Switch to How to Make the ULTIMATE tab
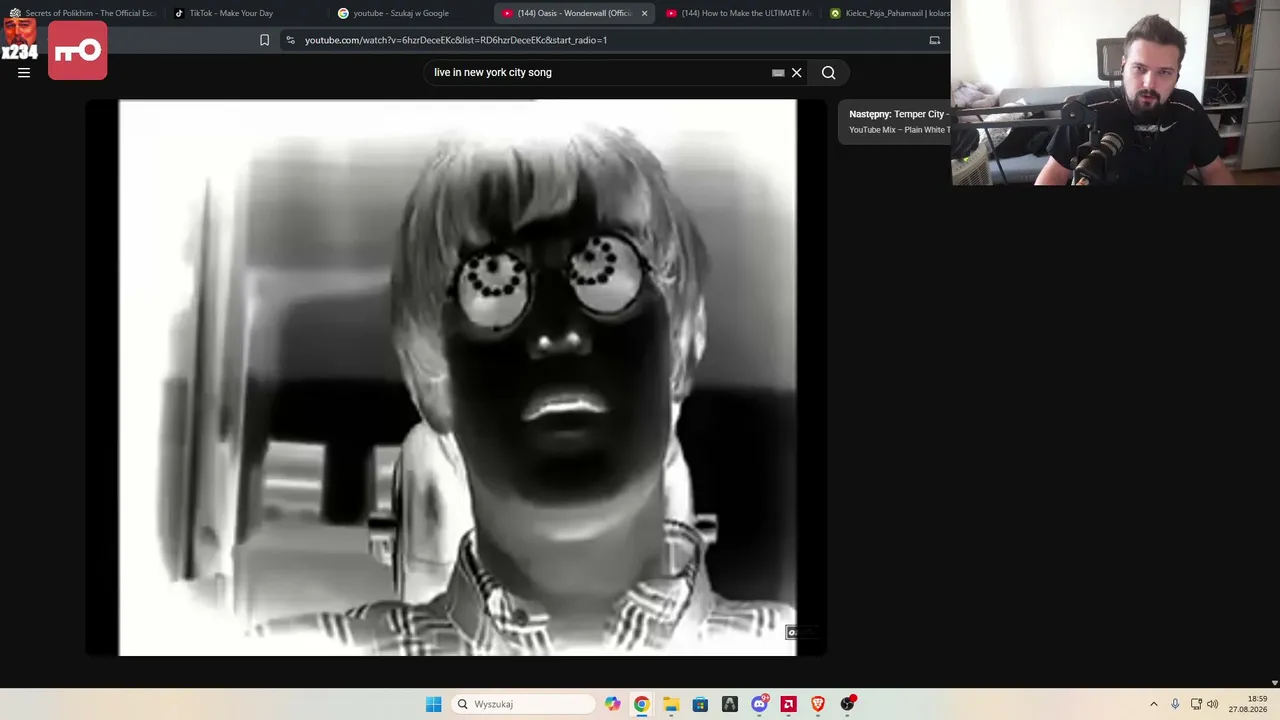1280x720 pixels. tap(738, 13)
